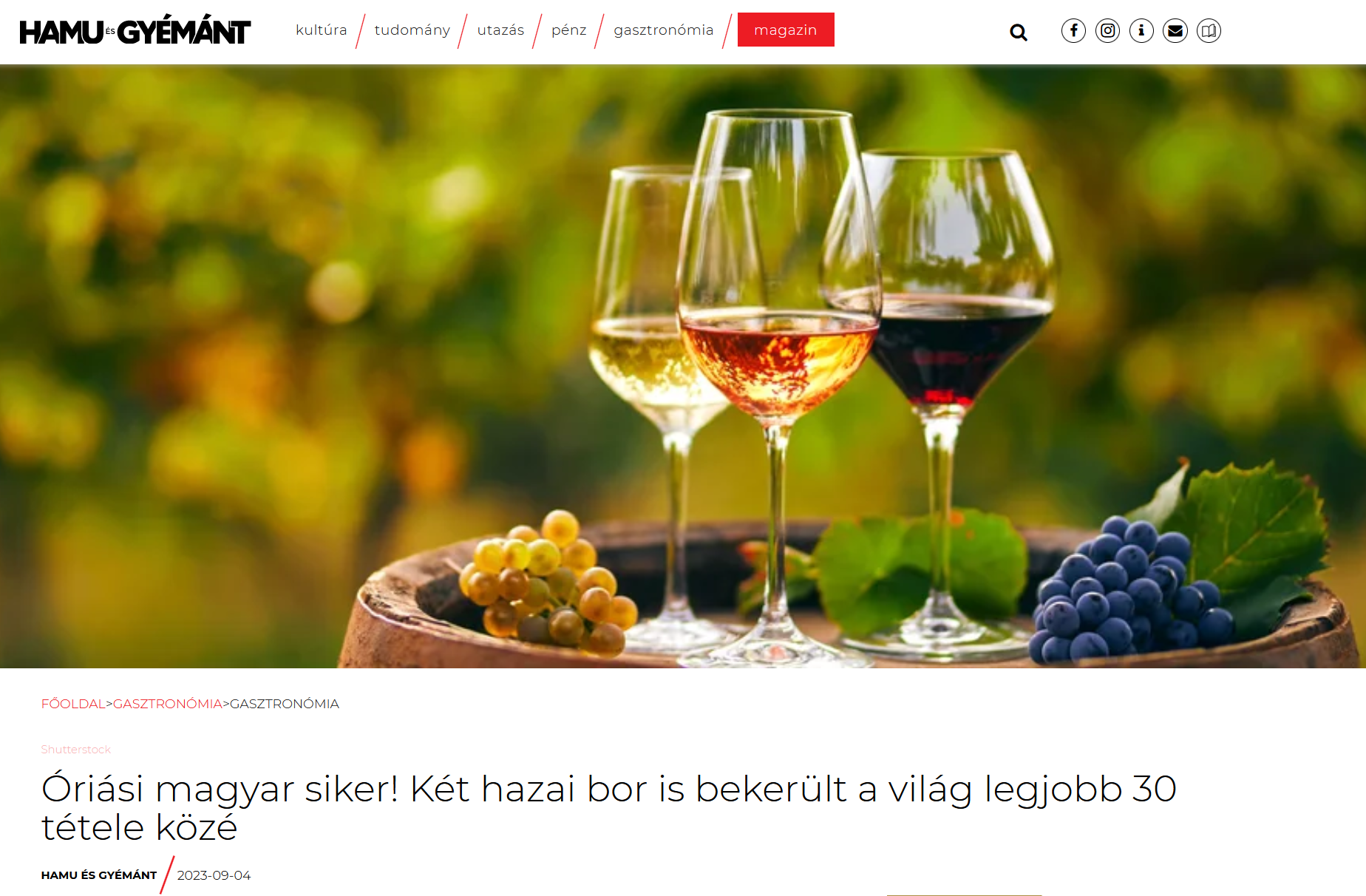Click the wine glasses hero image
The width and height of the screenshot is (1366, 896).
click(x=683, y=367)
